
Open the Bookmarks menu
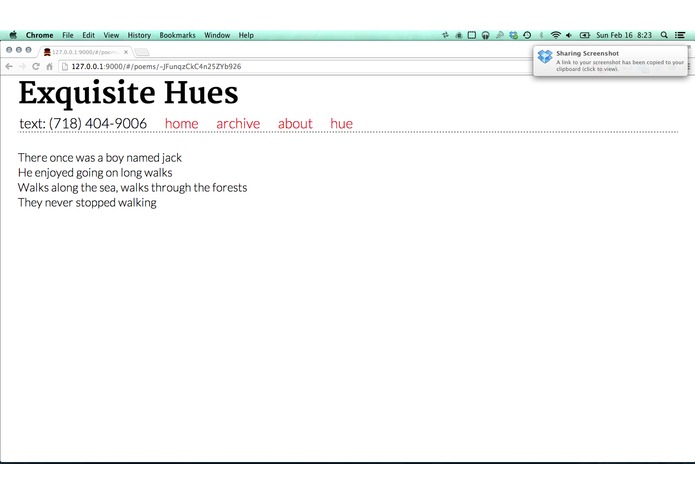177,35
